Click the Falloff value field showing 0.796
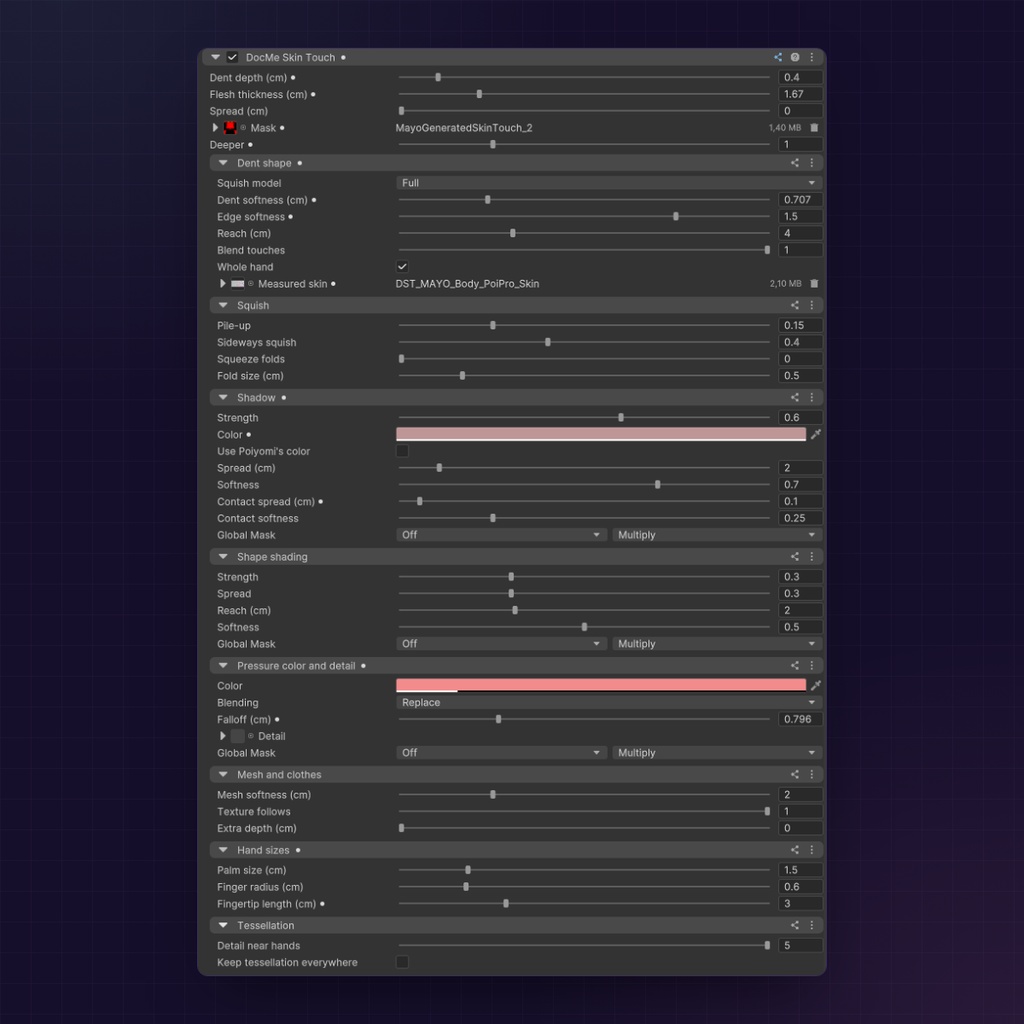1024x1024 pixels. (x=800, y=720)
